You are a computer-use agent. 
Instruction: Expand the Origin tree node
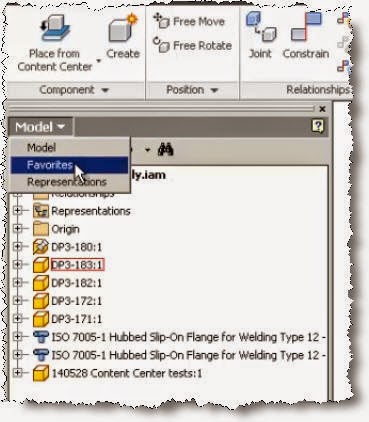[x=17, y=229]
